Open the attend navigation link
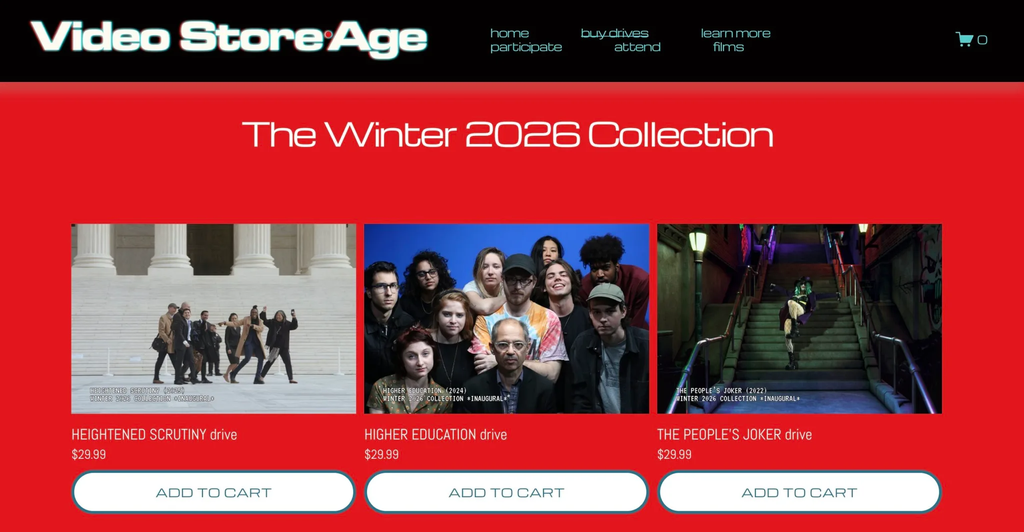This screenshot has height=532, width=1024. [637, 47]
